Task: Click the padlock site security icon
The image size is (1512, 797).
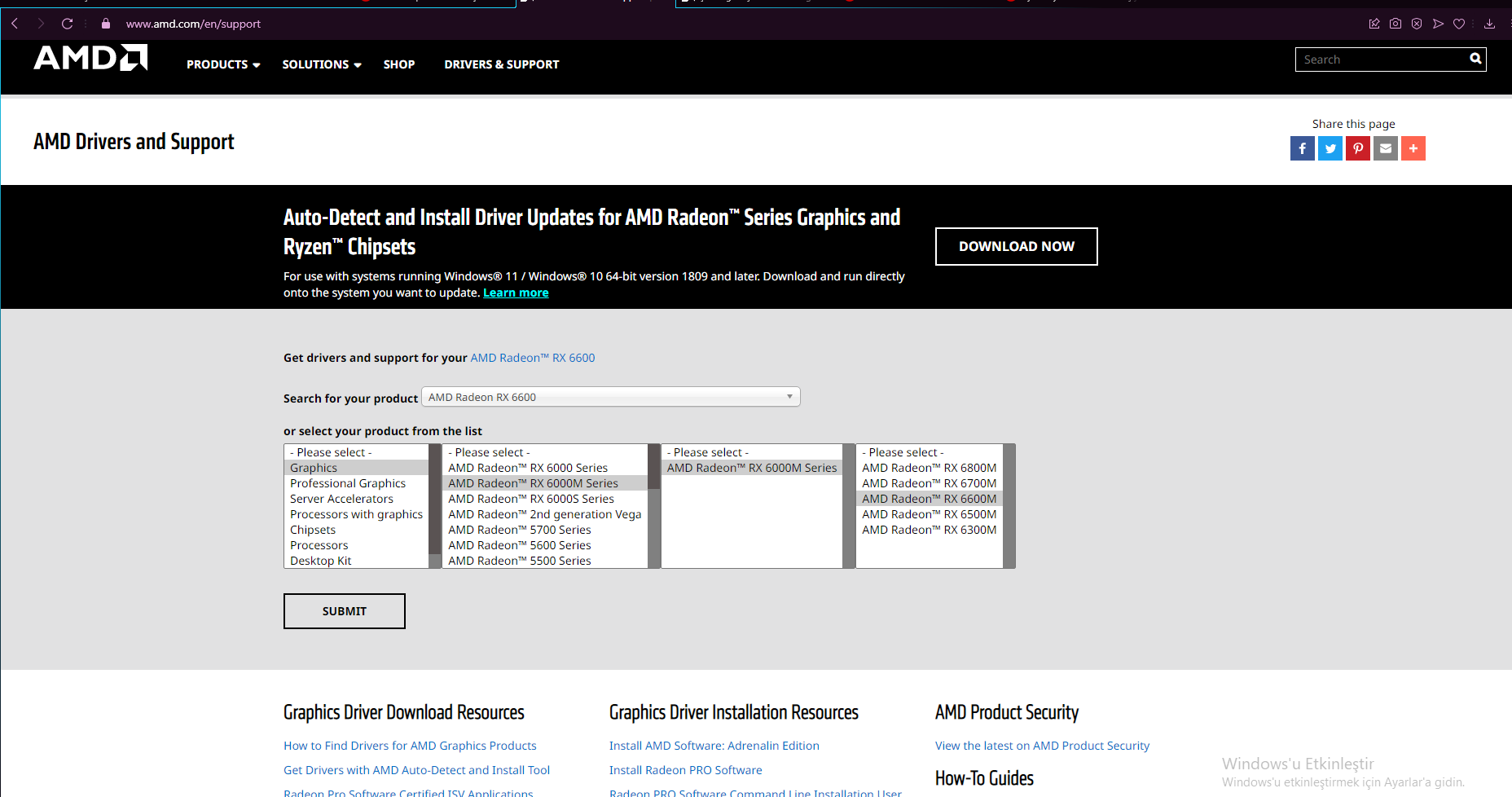Action: [x=105, y=24]
